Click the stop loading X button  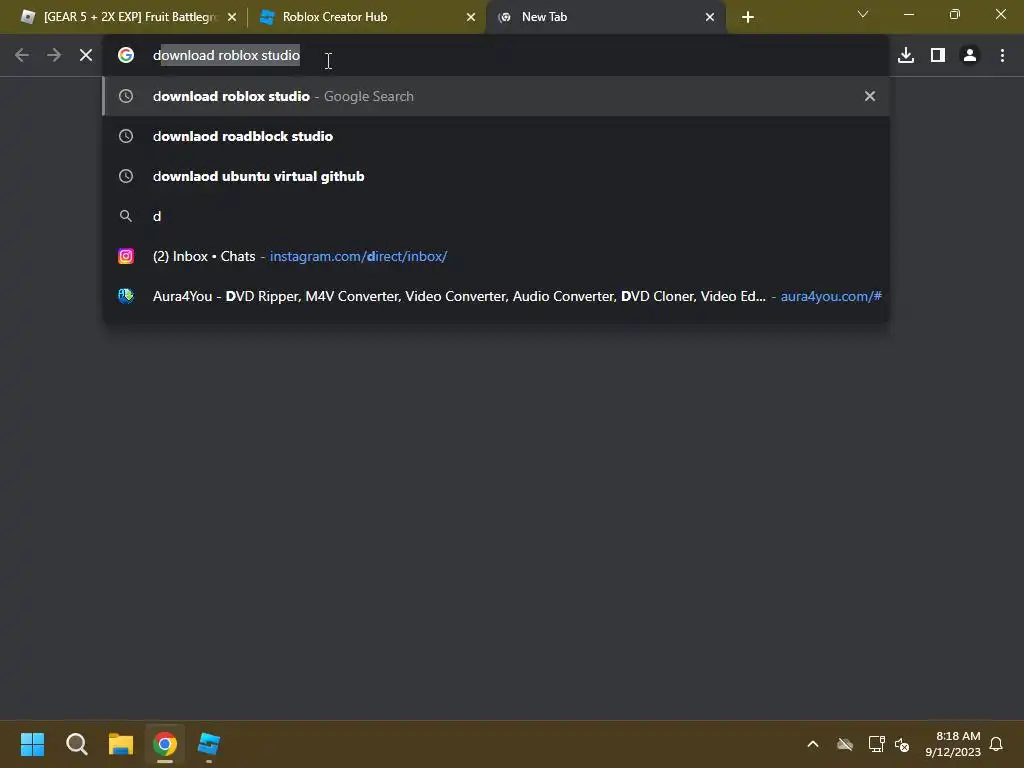pyautogui.click(x=86, y=56)
